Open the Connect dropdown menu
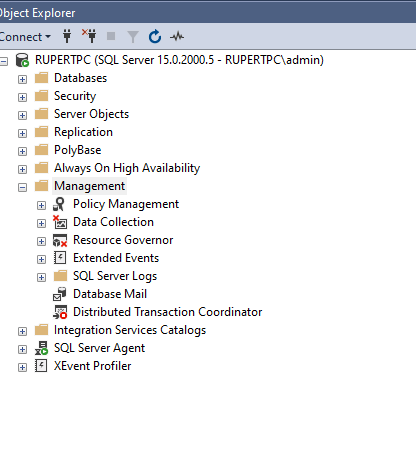This screenshot has height=459, width=416. 25,37
